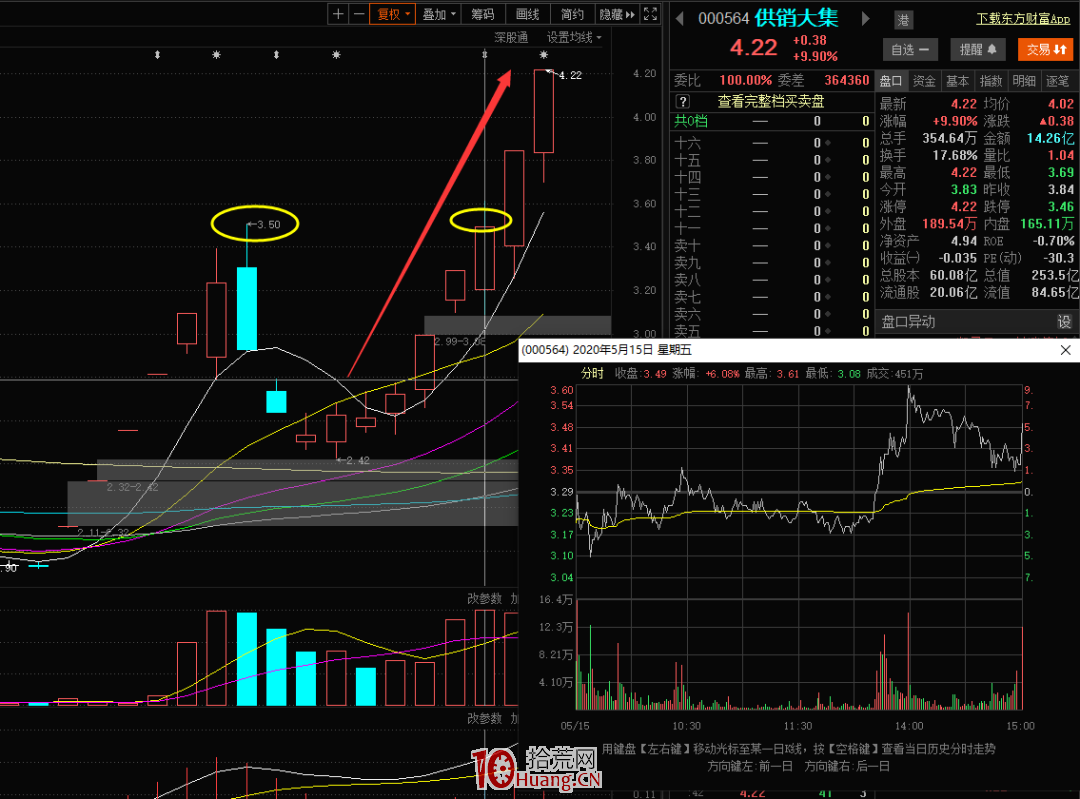Screen dimensions: 1080x799
Task: Open the 设置均线 moving average dropdown
Action: (x=574, y=37)
